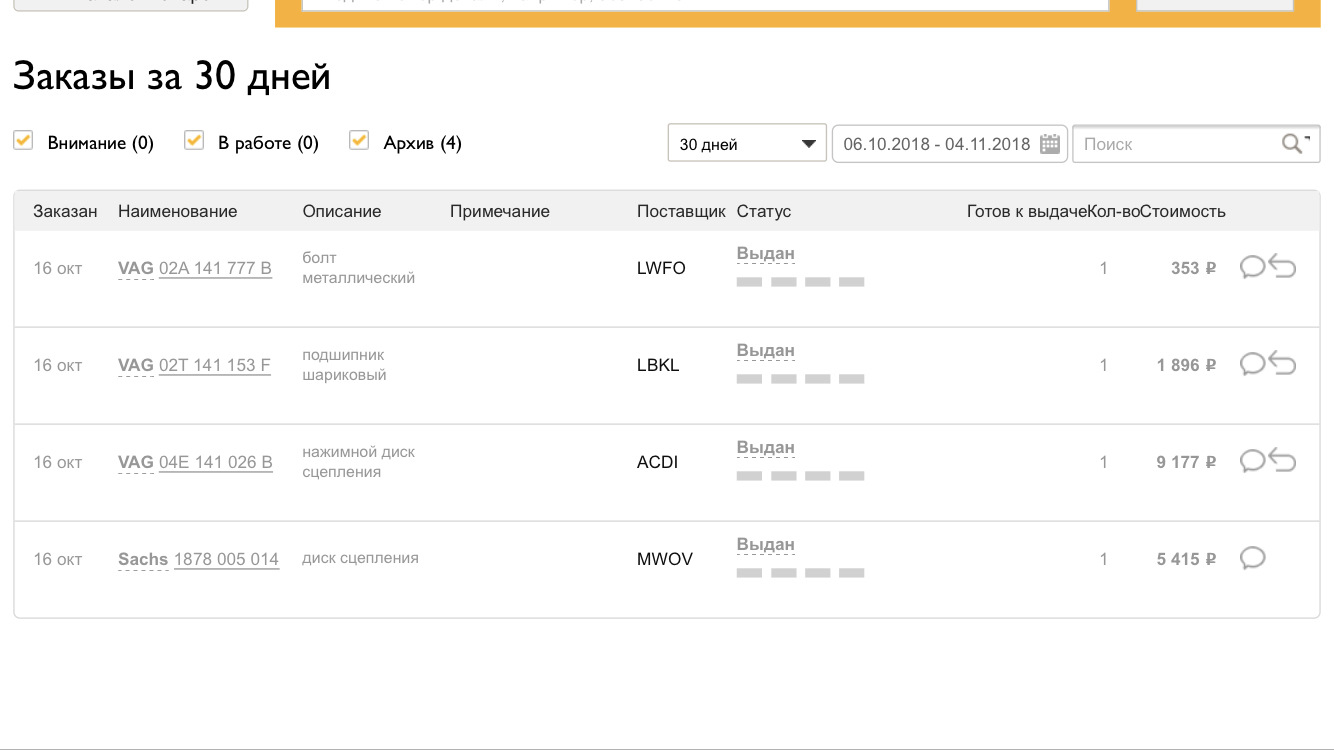This screenshot has height=750, width=1334.
Task: Open part number link 1878 005 014
Action: 226,559
